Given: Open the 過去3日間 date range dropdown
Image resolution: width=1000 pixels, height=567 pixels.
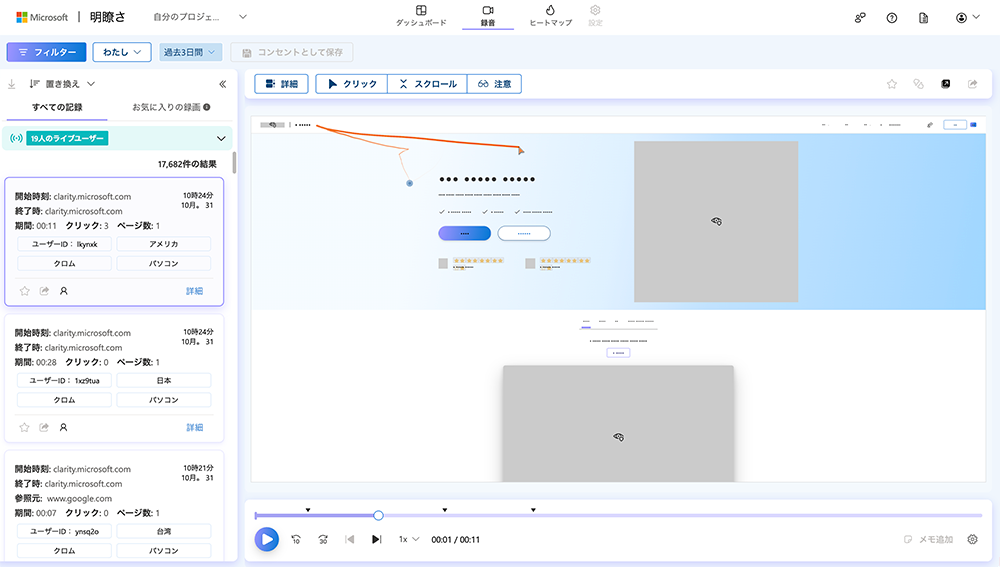Looking at the screenshot, I should pos(190,52).
